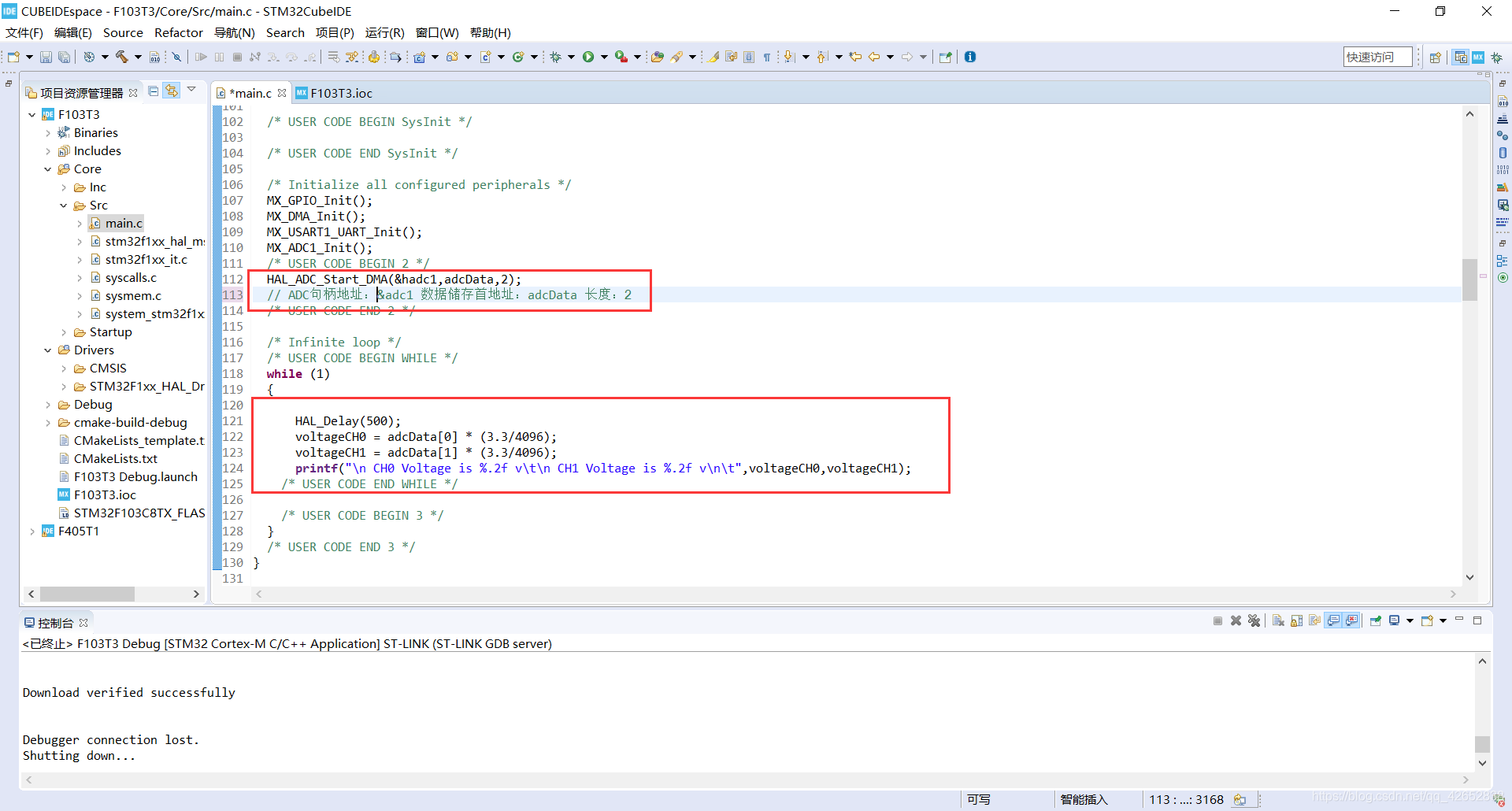
Task: Click the Link with Editor icon above Project Explorer
Action: (x=172, y=90)
